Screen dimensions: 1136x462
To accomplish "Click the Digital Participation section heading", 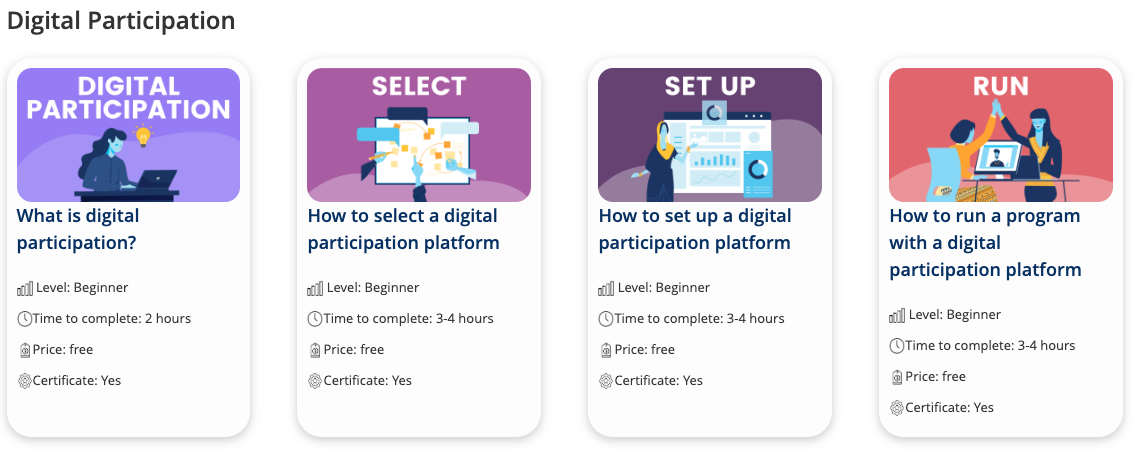I will coord(121,20).
